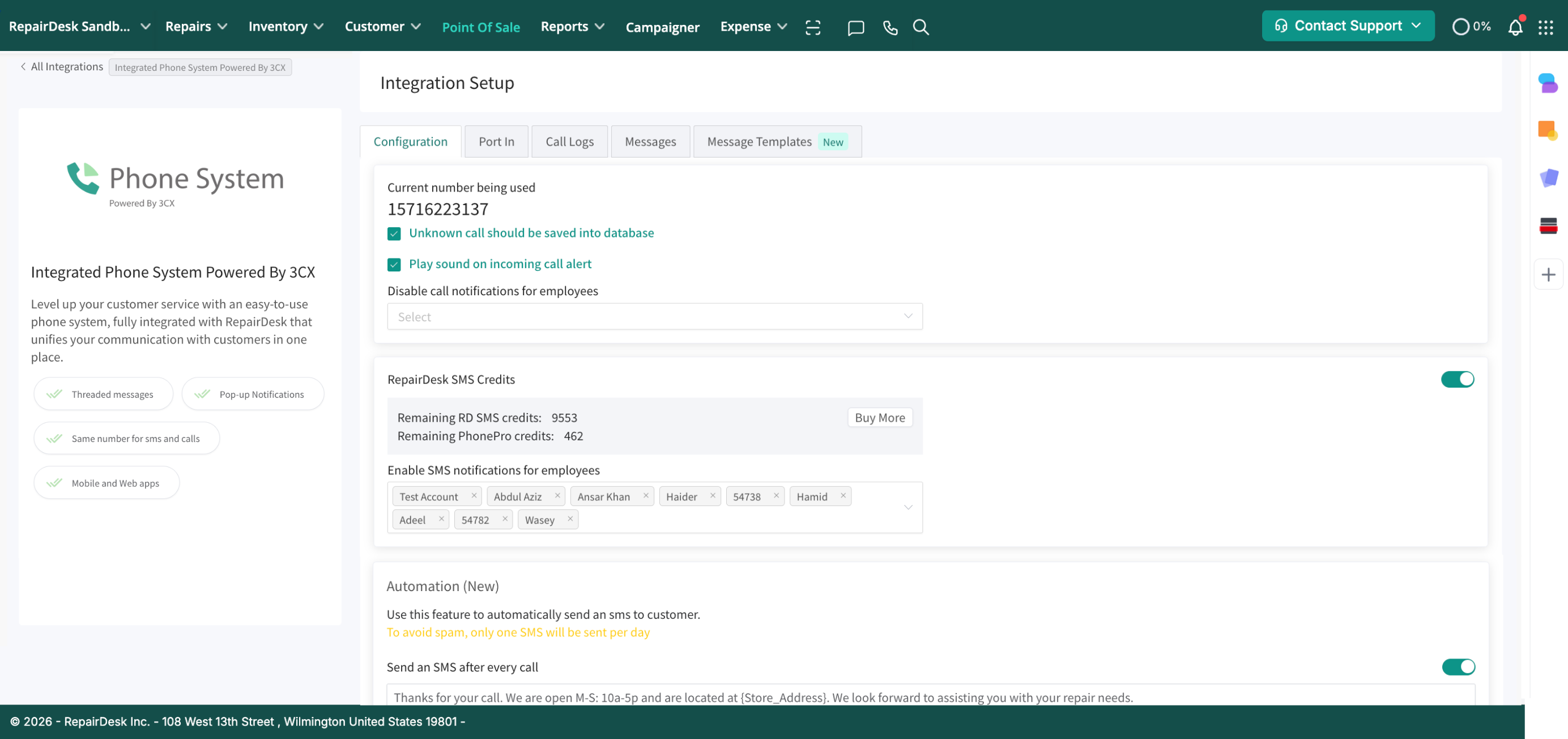Remove Test Account from SMS notifications

[x=474, y=495]
